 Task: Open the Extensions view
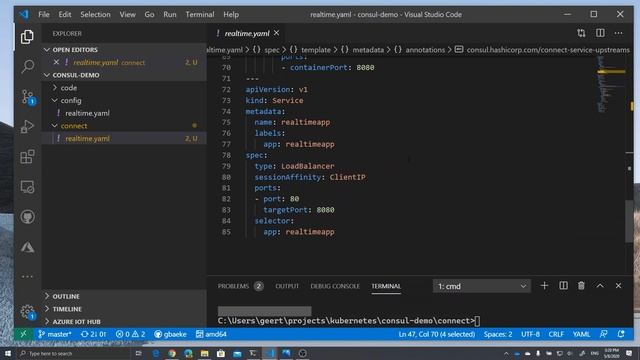click(27, 157)
